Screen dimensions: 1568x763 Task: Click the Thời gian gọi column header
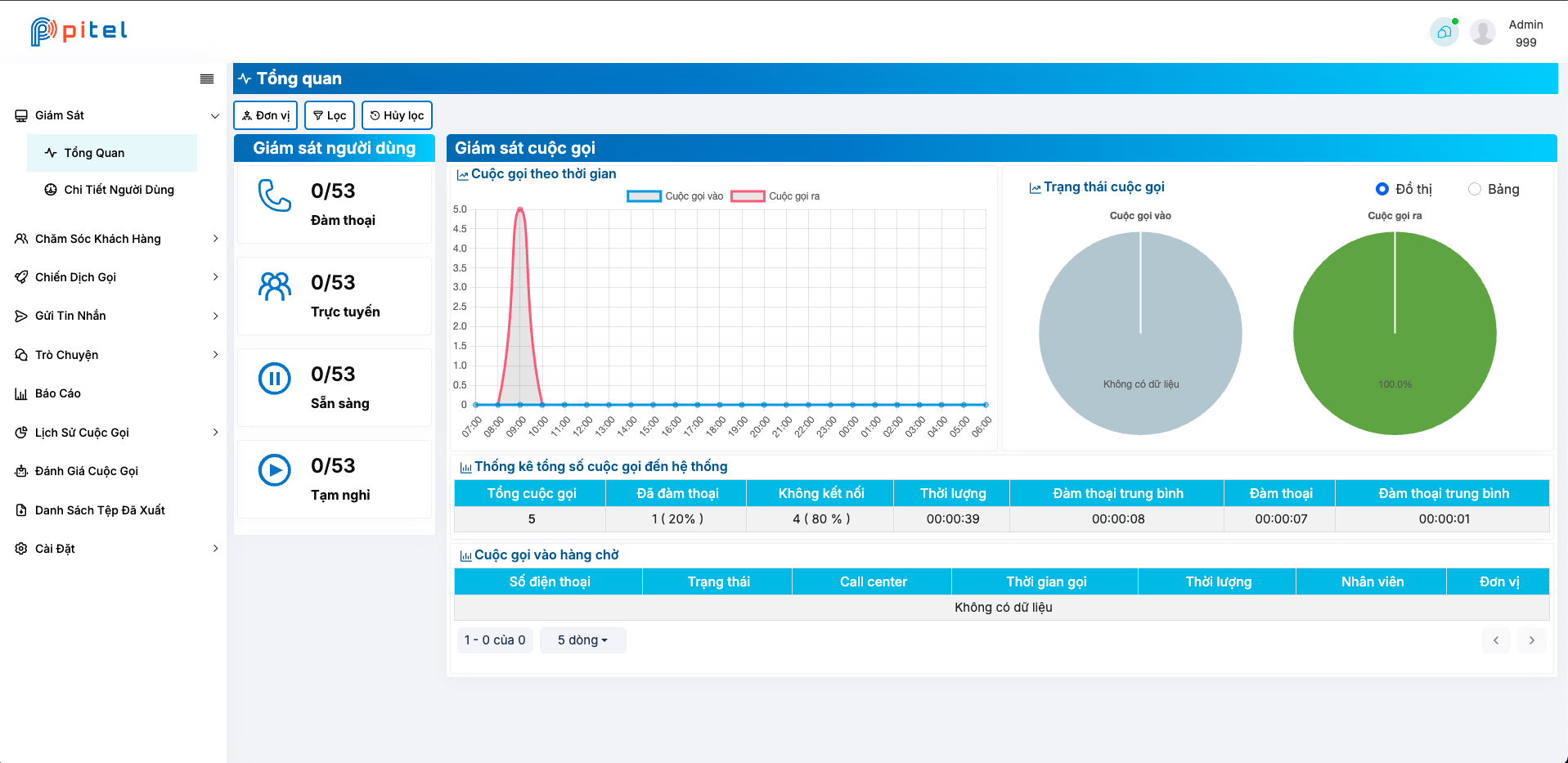pos(1046,581)
